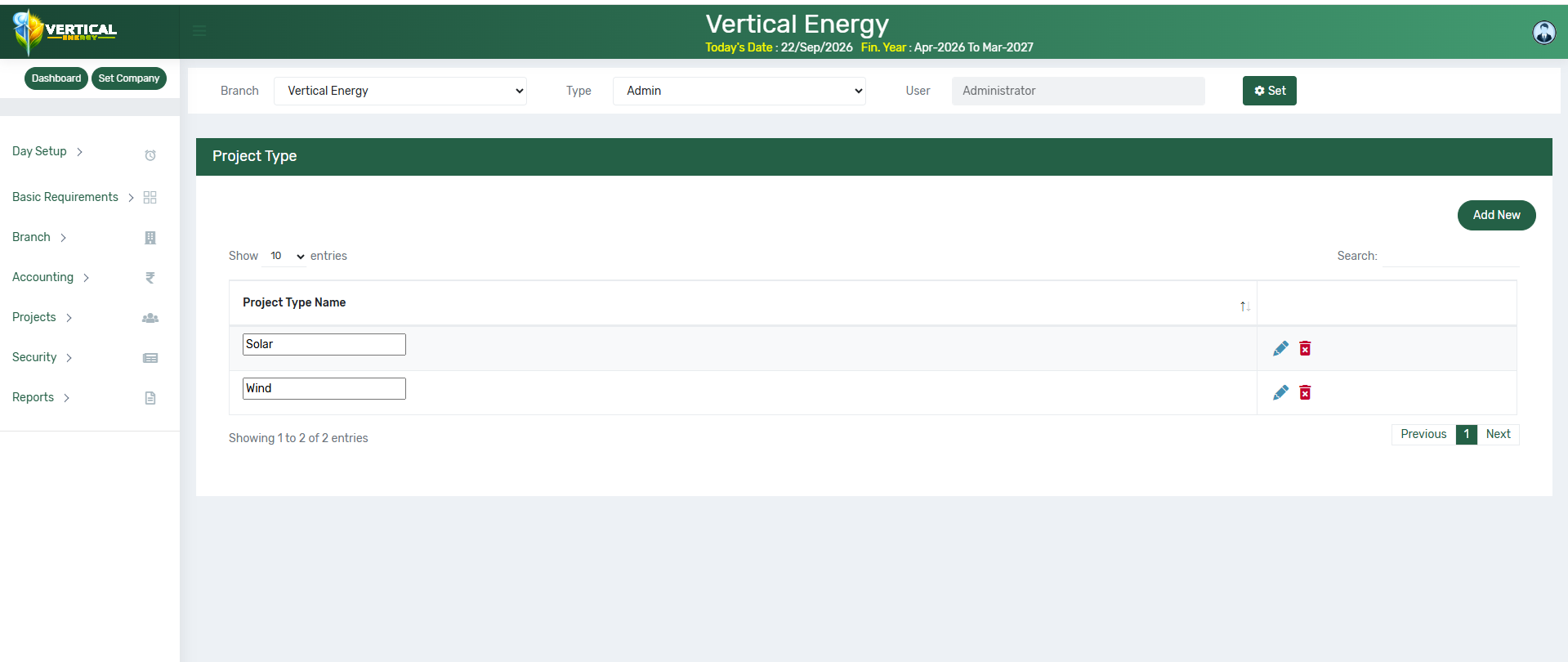Click the Add New button

tap(1496, 215)
